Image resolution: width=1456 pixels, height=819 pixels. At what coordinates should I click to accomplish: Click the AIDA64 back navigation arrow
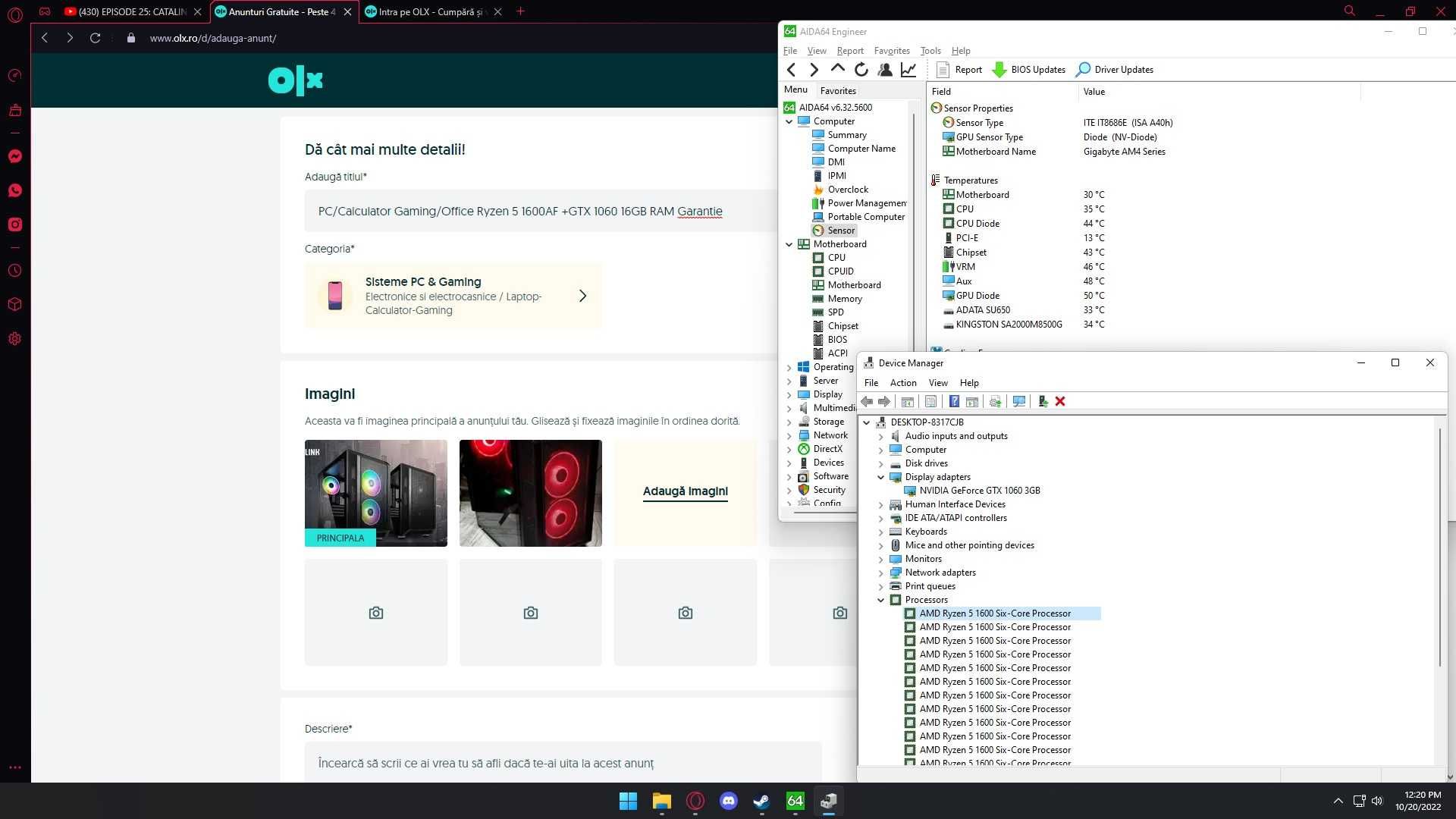[791, 70]
